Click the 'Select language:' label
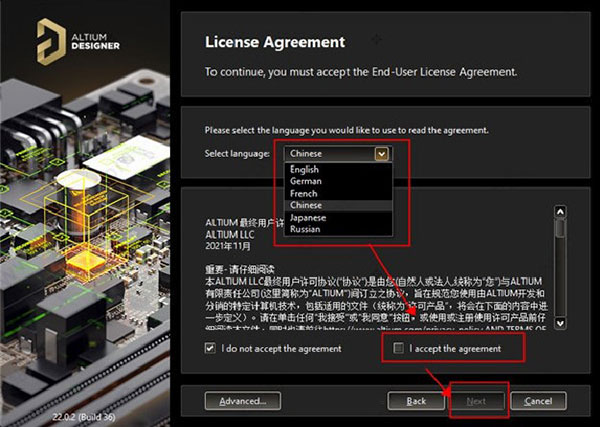 click(x=237, y=154)
